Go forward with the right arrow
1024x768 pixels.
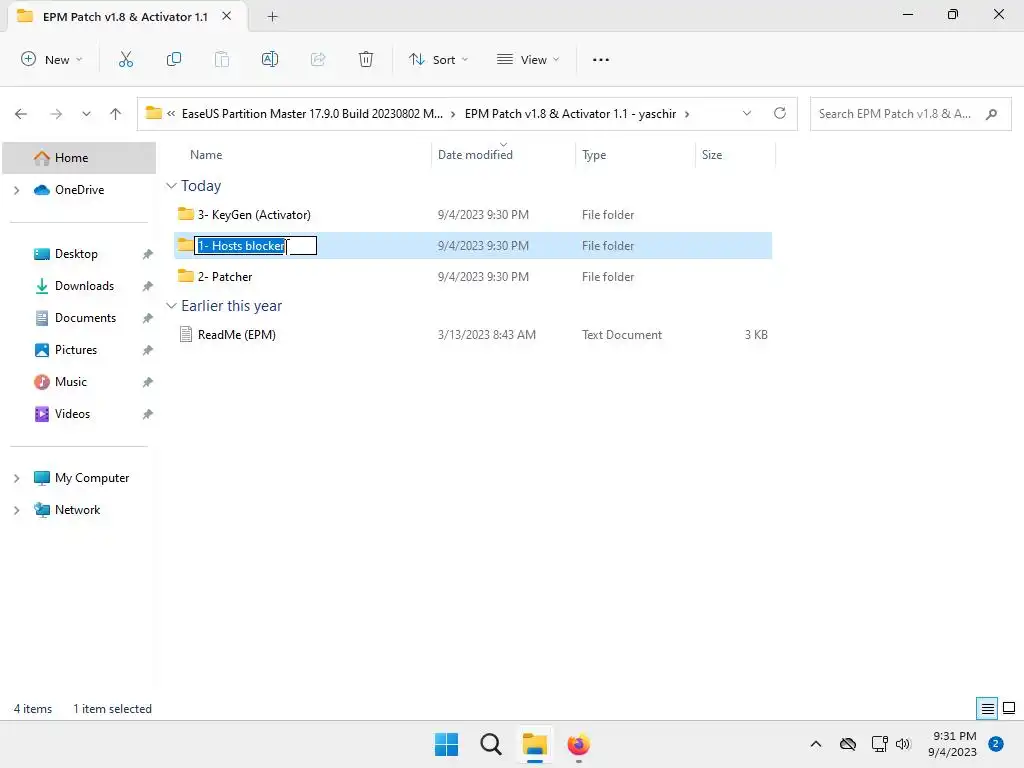coord(56,114)
